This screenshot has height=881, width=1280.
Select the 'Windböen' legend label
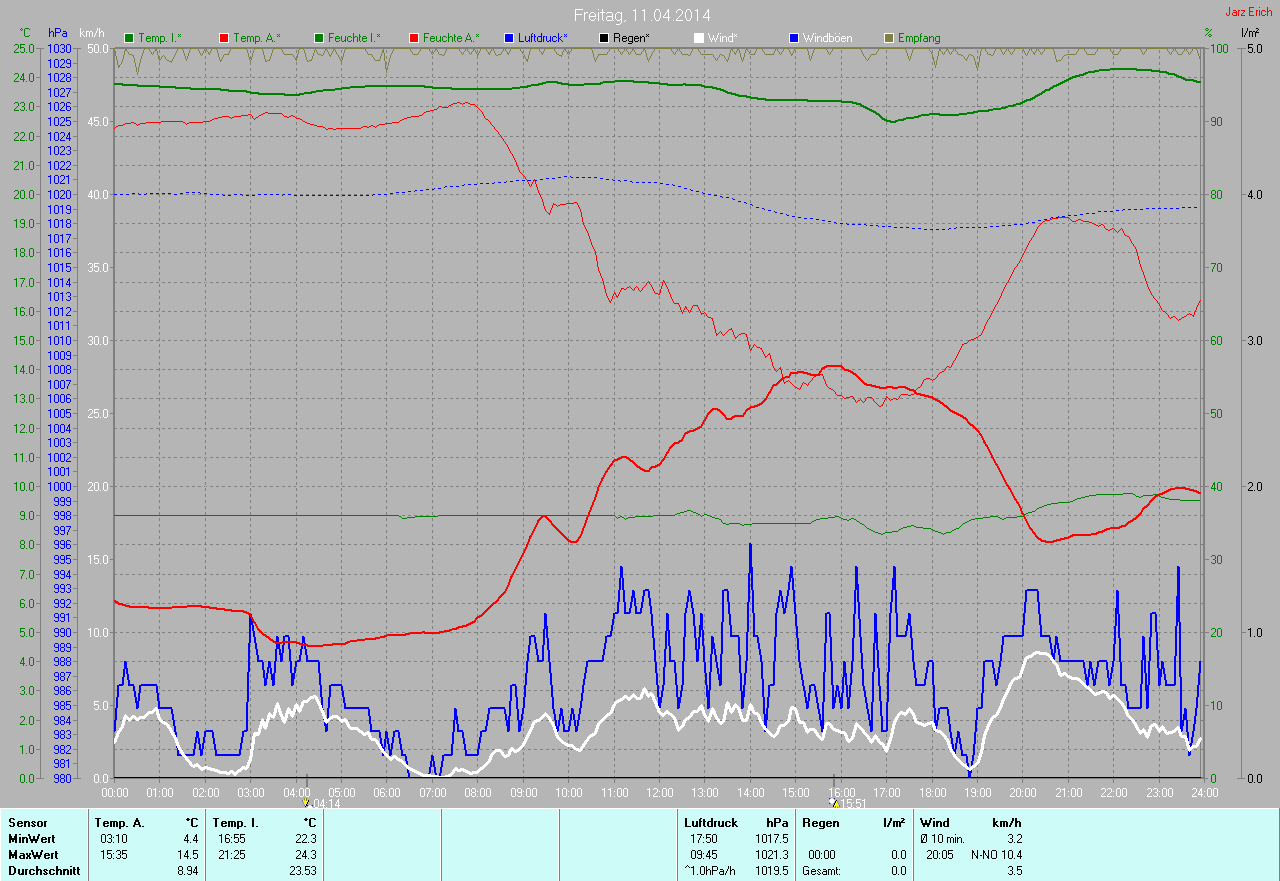pyautogui.click(x=828, y=38)
